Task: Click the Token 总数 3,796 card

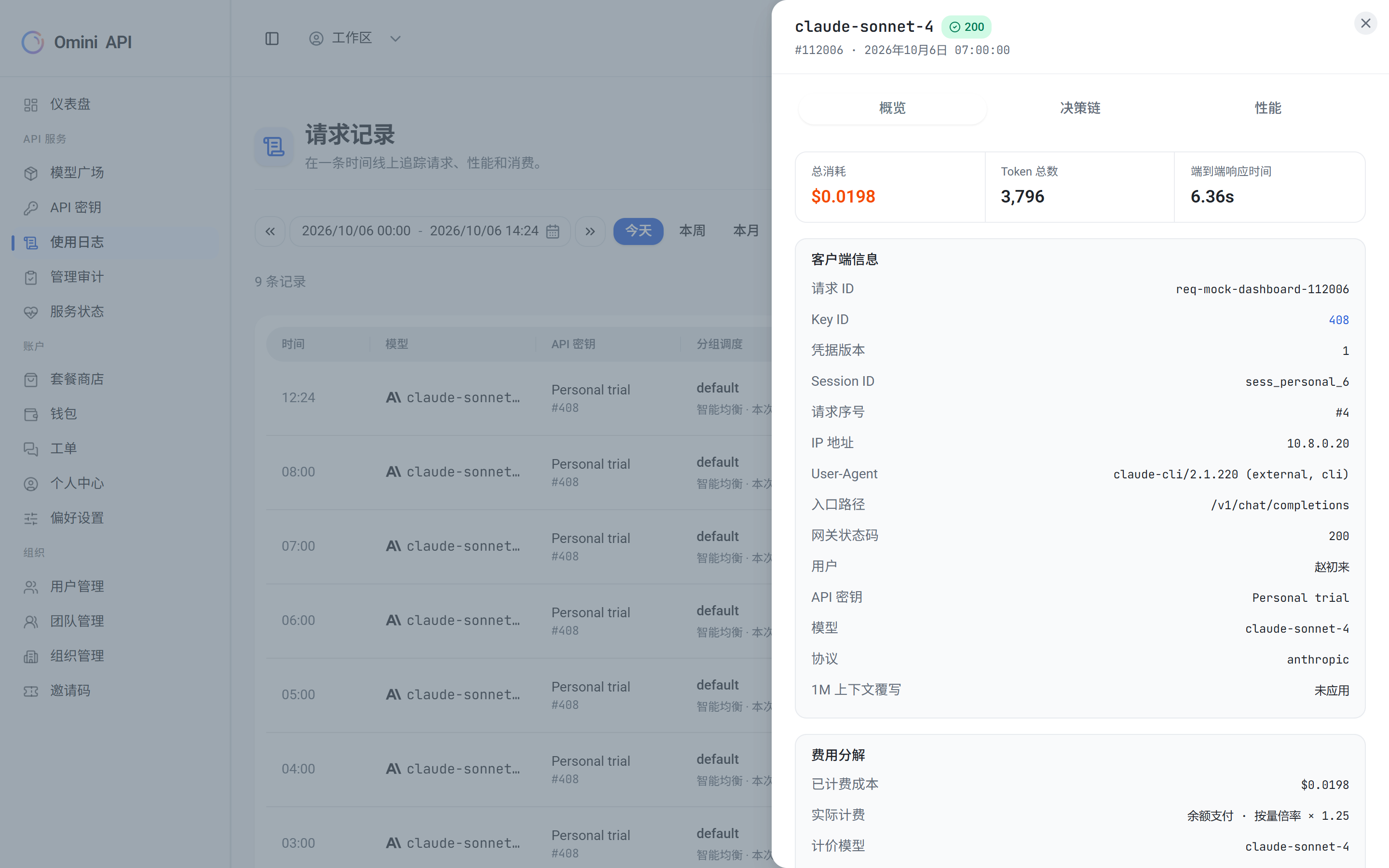Action: coord(1080,187)
